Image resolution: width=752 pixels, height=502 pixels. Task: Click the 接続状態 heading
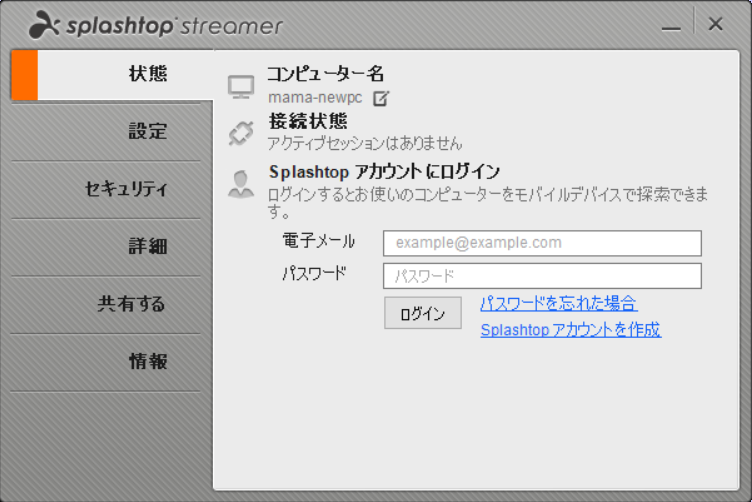[x=308, y=121]
